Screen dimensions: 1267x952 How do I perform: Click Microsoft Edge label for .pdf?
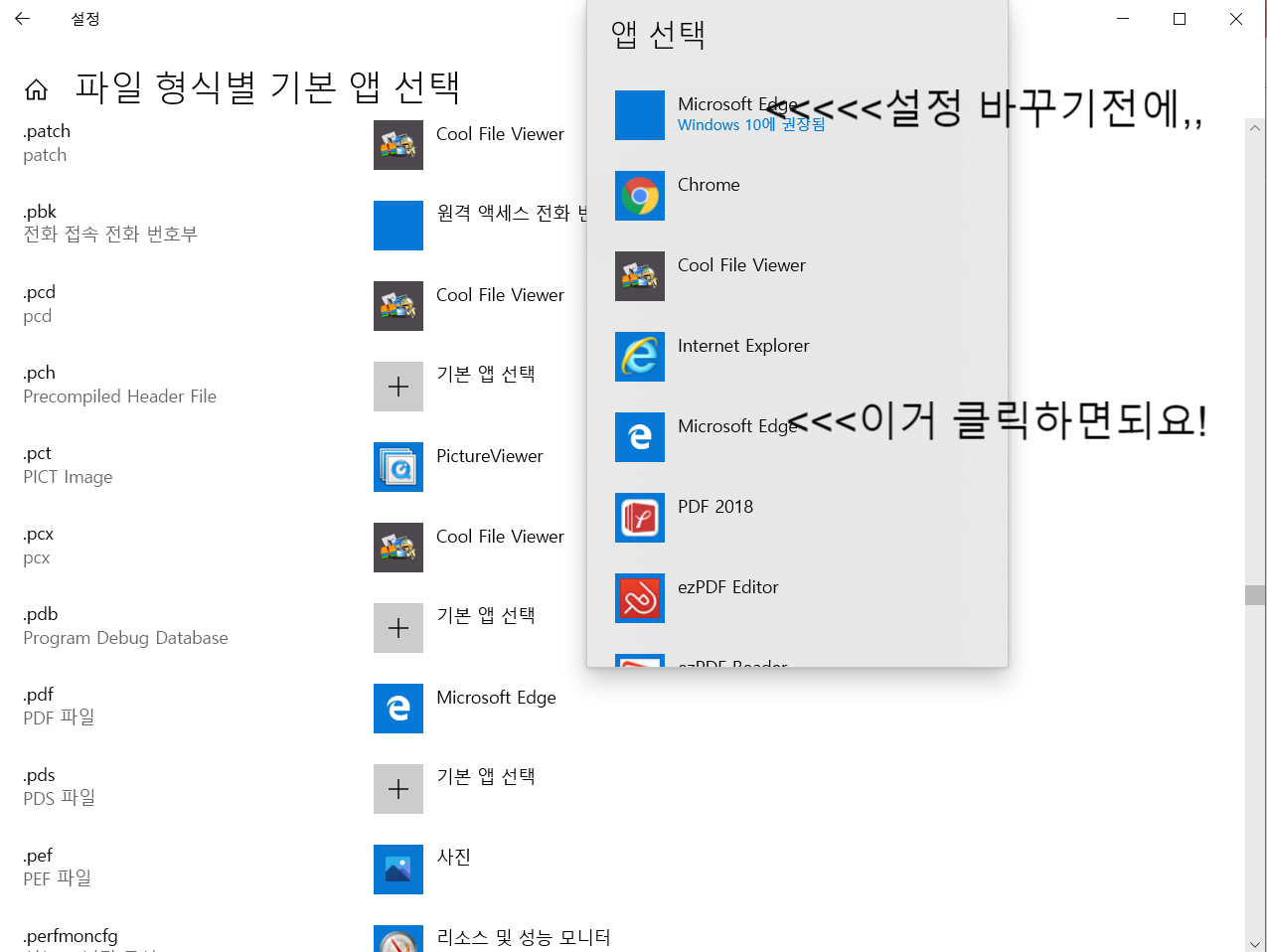[496, 698]
